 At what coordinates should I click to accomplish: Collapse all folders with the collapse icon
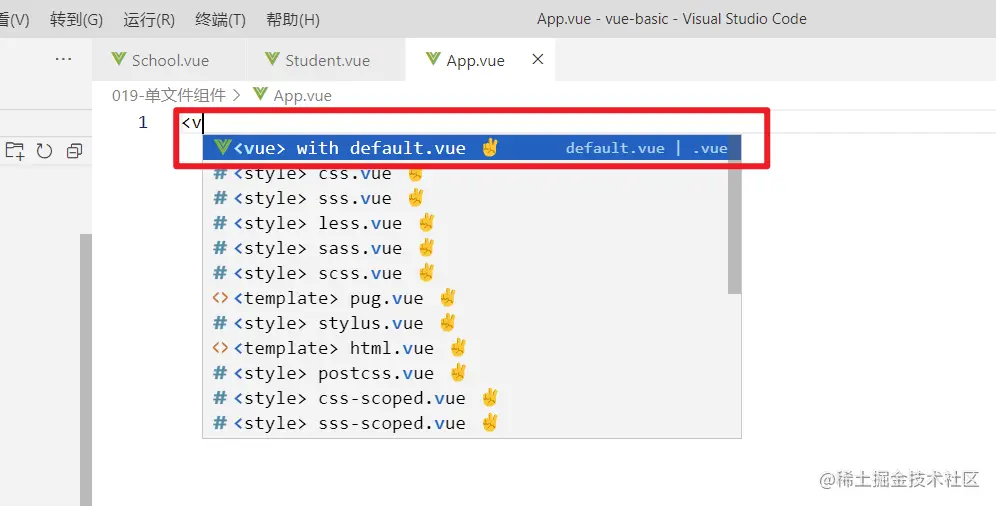point(74,150)
